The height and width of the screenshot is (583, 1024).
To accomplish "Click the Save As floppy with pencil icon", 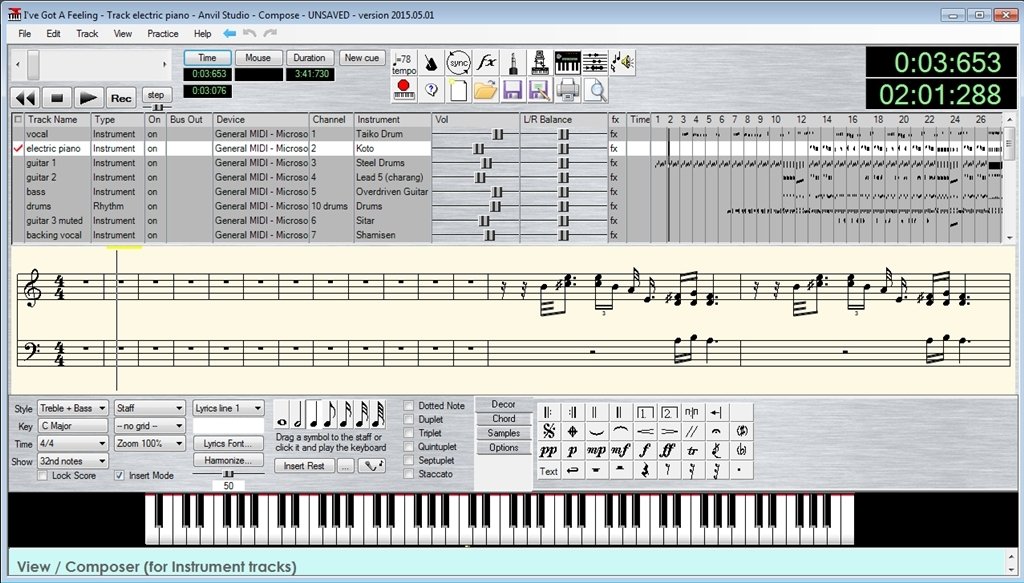I will [x=540, y=90].
